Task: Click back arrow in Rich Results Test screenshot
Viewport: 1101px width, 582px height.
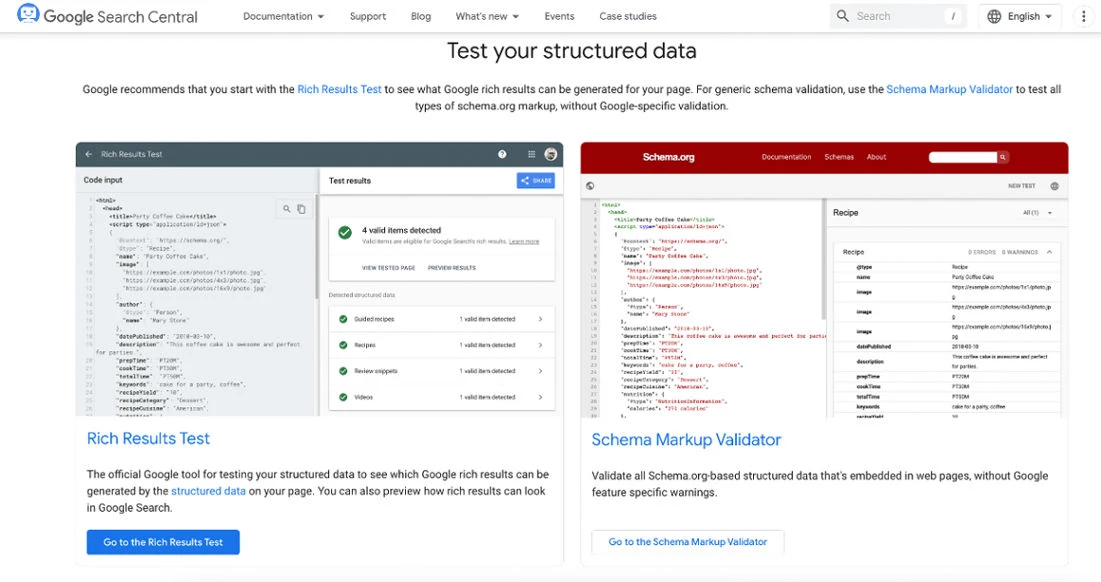Action: (x=88, y=154)
